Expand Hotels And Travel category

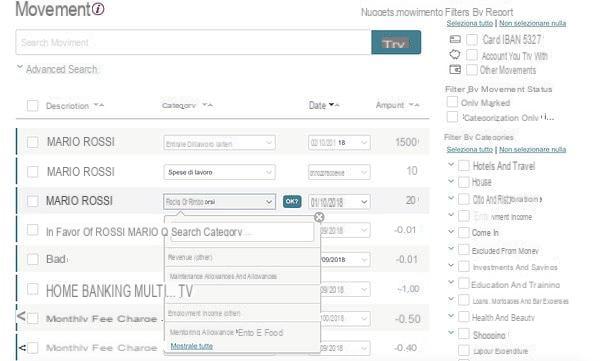pyautogui.click(x=451, y=165)
